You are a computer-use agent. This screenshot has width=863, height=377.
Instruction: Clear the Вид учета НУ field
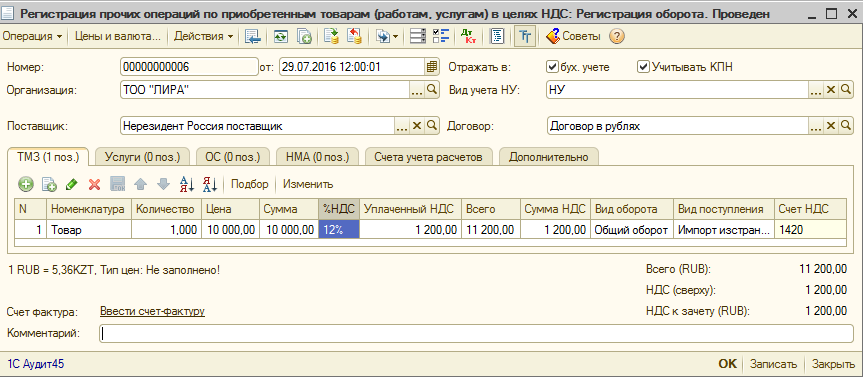pyautogui.click(x=831, y=90)
